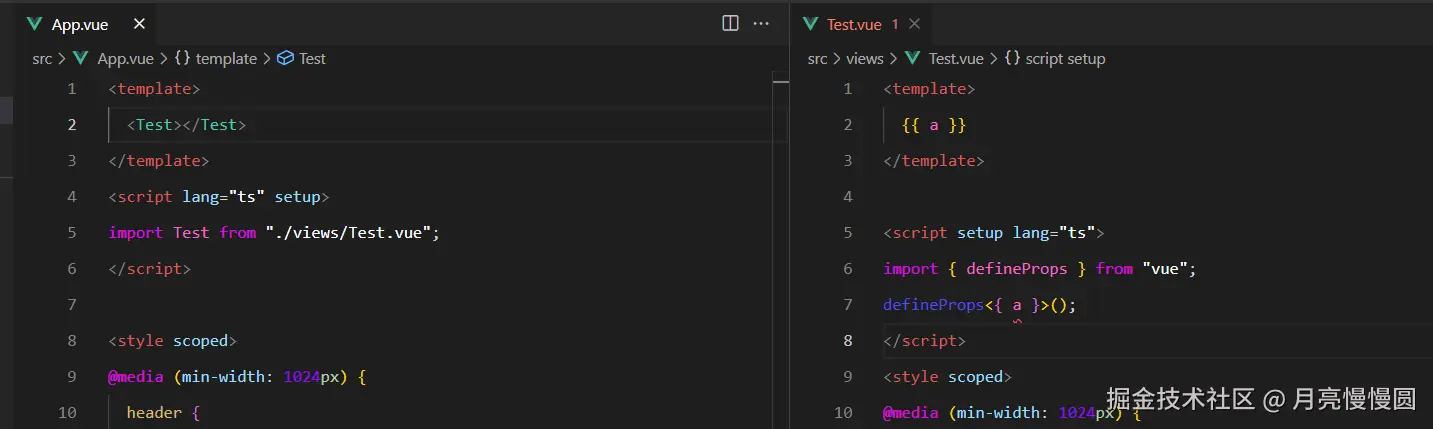Click the Test cube icon in breadcrumb
Image resolution: width=1433 pixels, height=429 pixels.
[x=285, y=59]
